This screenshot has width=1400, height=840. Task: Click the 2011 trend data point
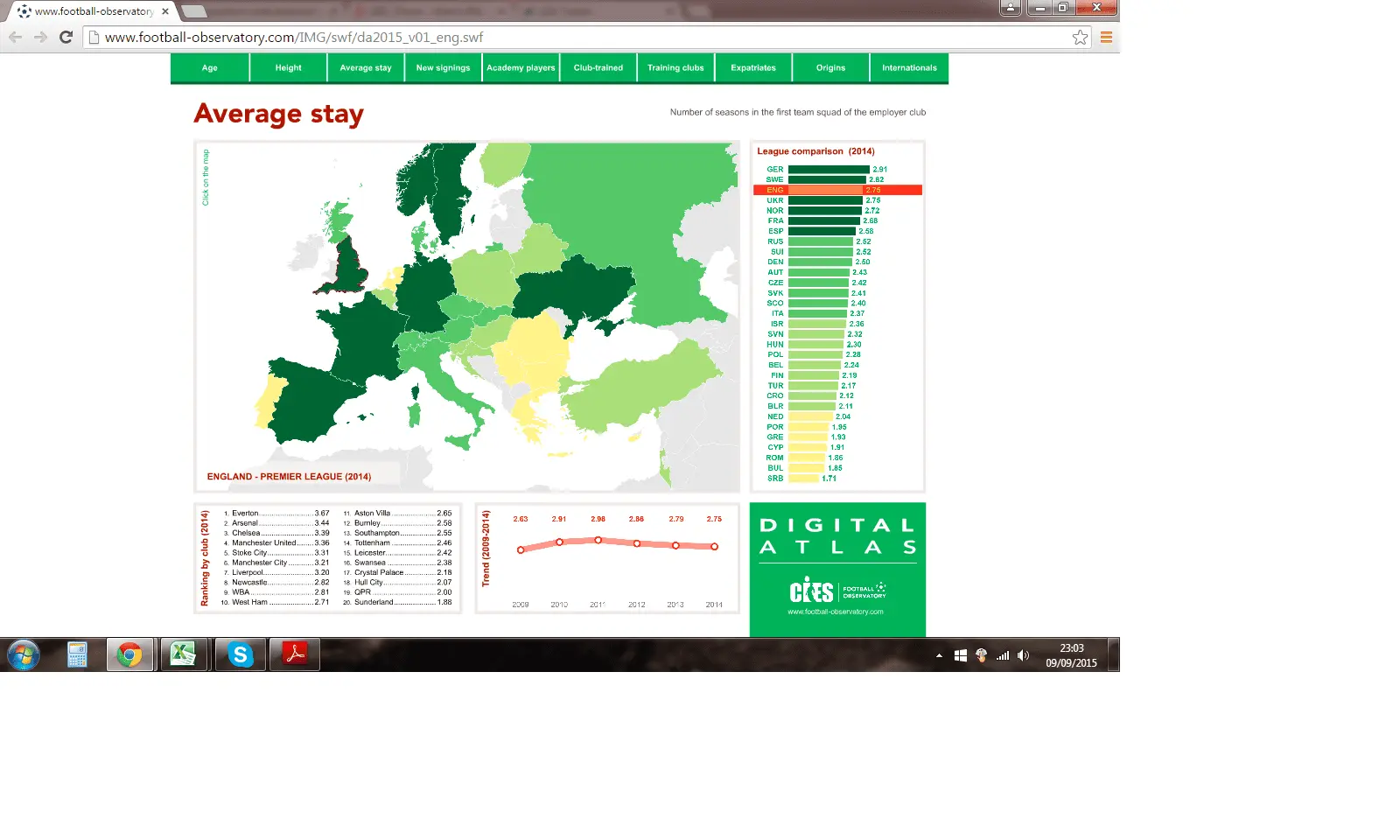tap(598, 540)
